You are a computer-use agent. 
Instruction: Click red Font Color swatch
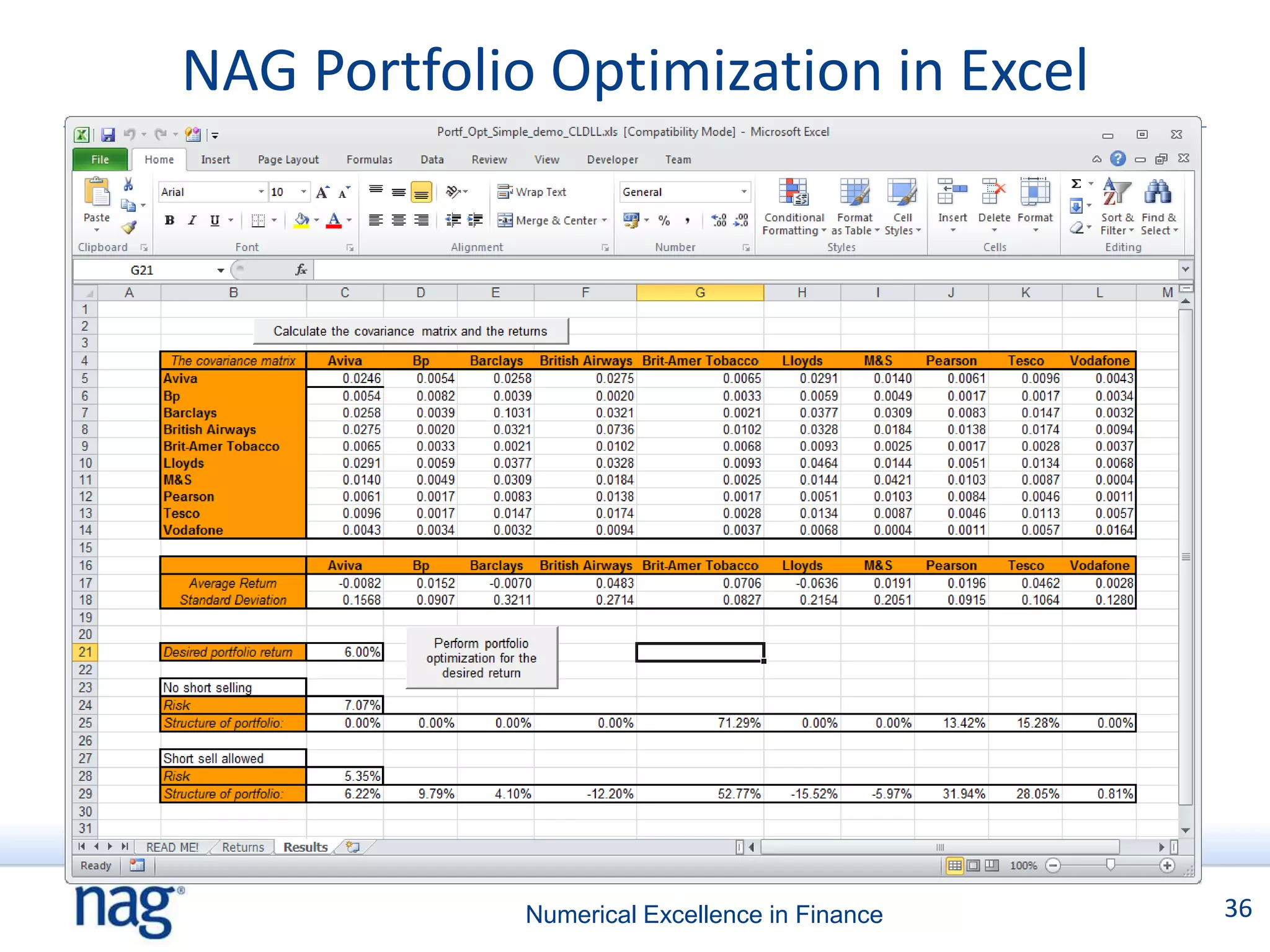(x=334, y=221)
